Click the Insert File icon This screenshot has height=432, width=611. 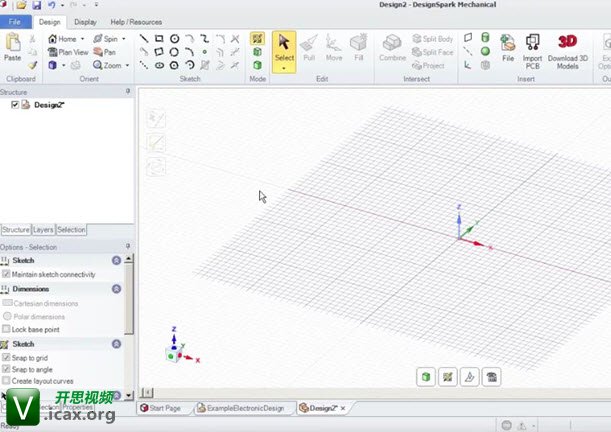(508, 48)
